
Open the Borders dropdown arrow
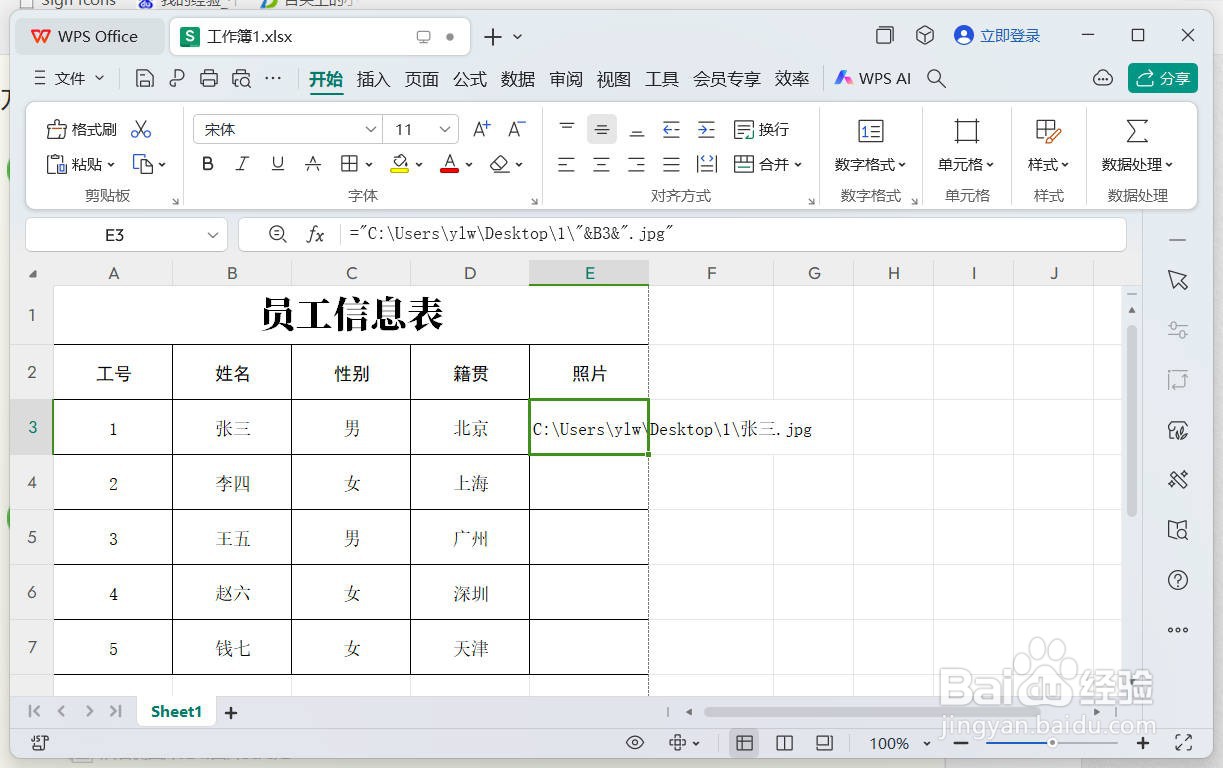pos(369,165)
